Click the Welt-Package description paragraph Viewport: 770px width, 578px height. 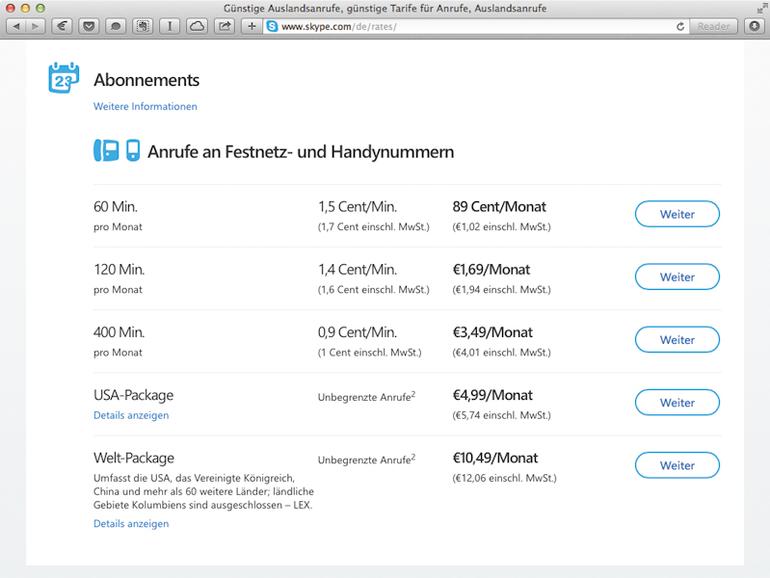coord(203,492)
